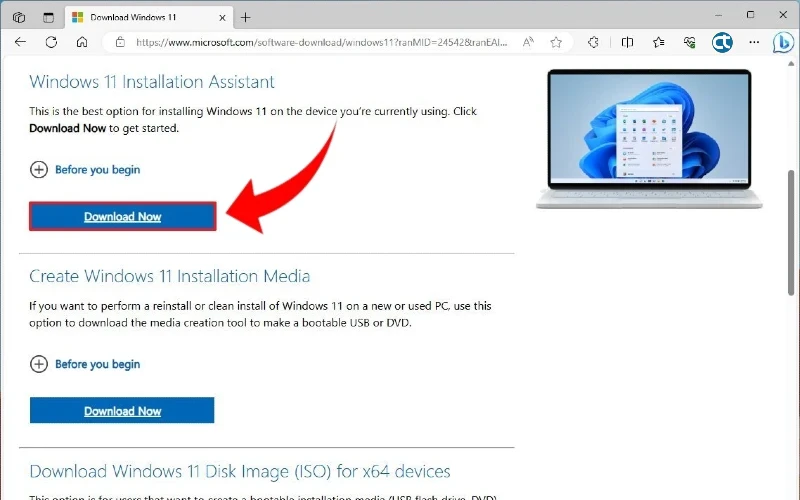Open the Extensions puzzle icon
This screenshot has width=800, height=500.
pyautogui.click(x=593, y=42)
